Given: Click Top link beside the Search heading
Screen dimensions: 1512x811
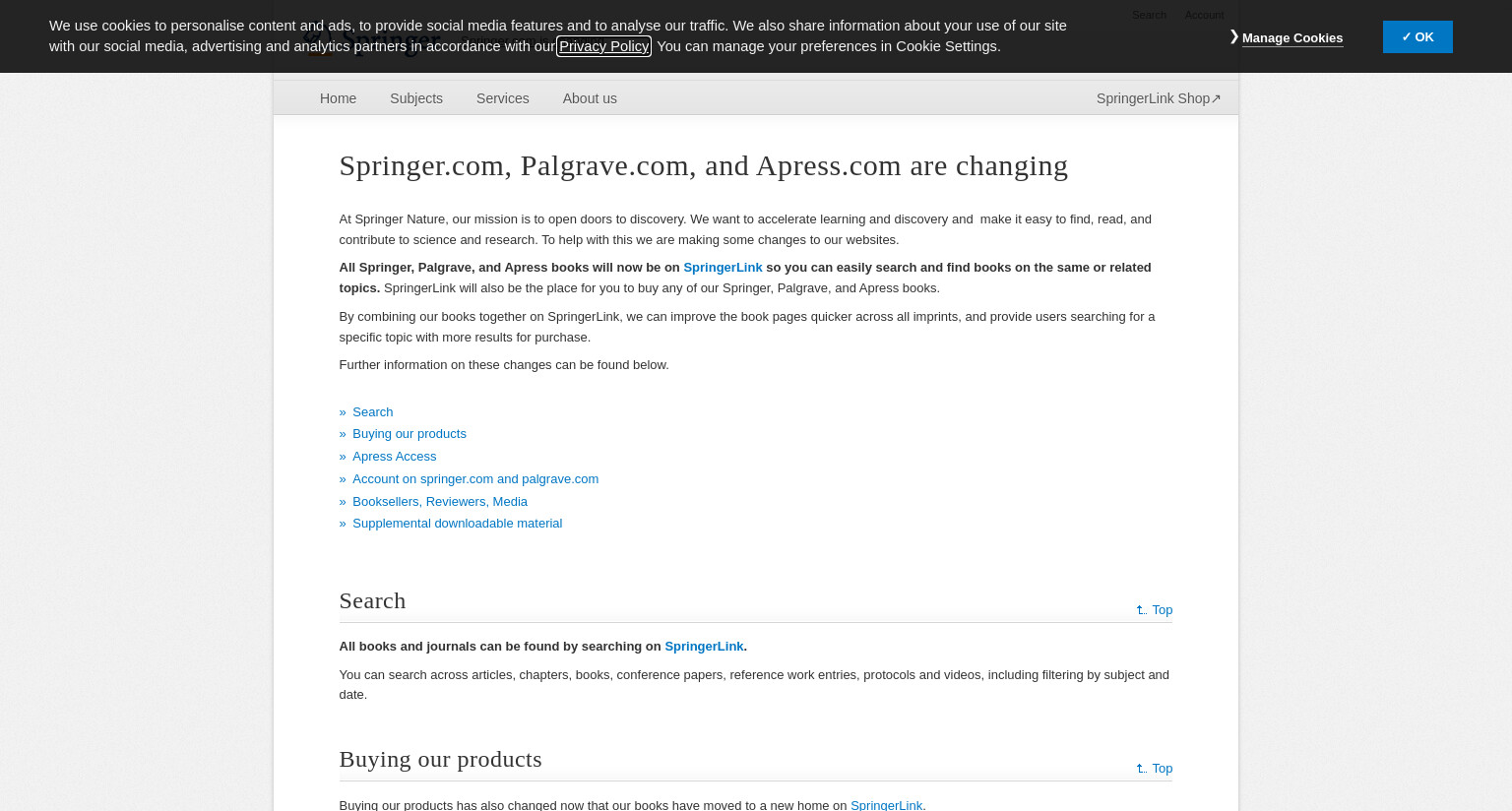Looking at the screenshot, I should [x=1162, y=610].
